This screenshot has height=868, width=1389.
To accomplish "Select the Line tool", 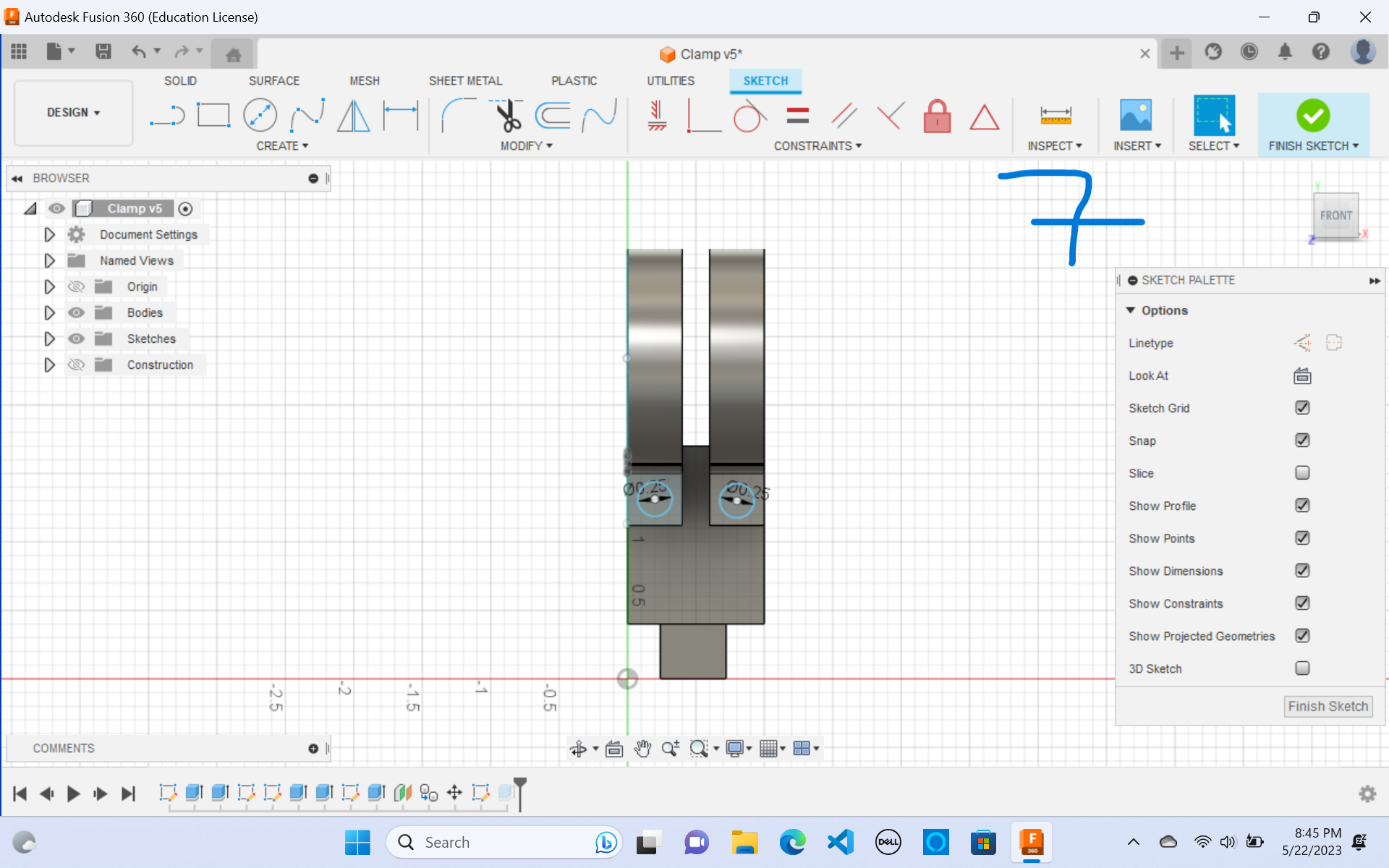I will coord(167,115).
